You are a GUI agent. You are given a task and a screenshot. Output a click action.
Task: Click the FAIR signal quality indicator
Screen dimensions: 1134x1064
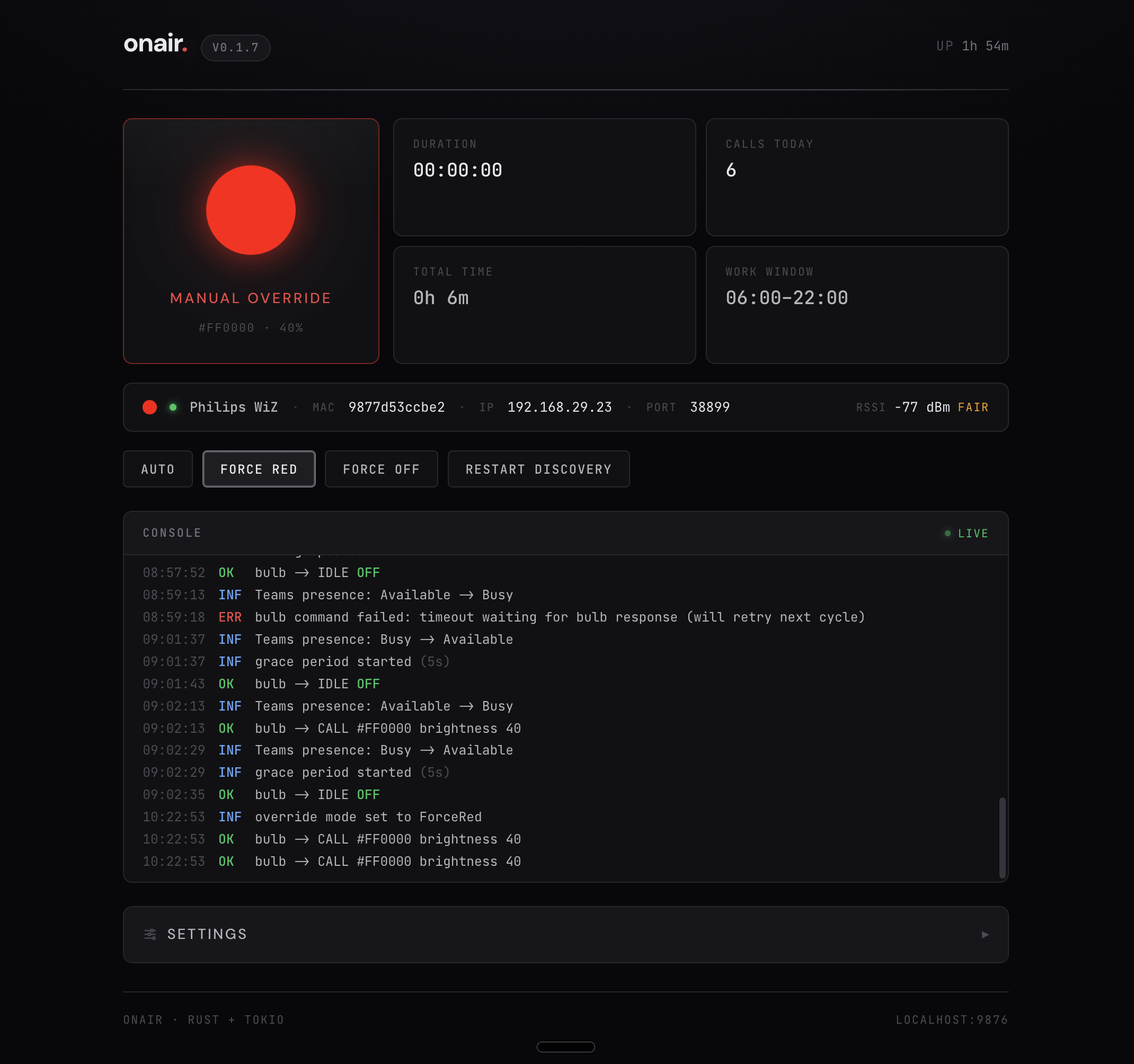point(974,407)
